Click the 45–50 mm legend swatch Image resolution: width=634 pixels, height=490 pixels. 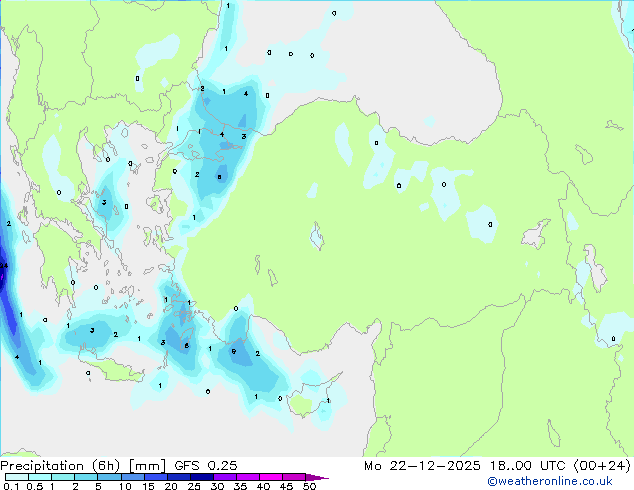point(294,477)
